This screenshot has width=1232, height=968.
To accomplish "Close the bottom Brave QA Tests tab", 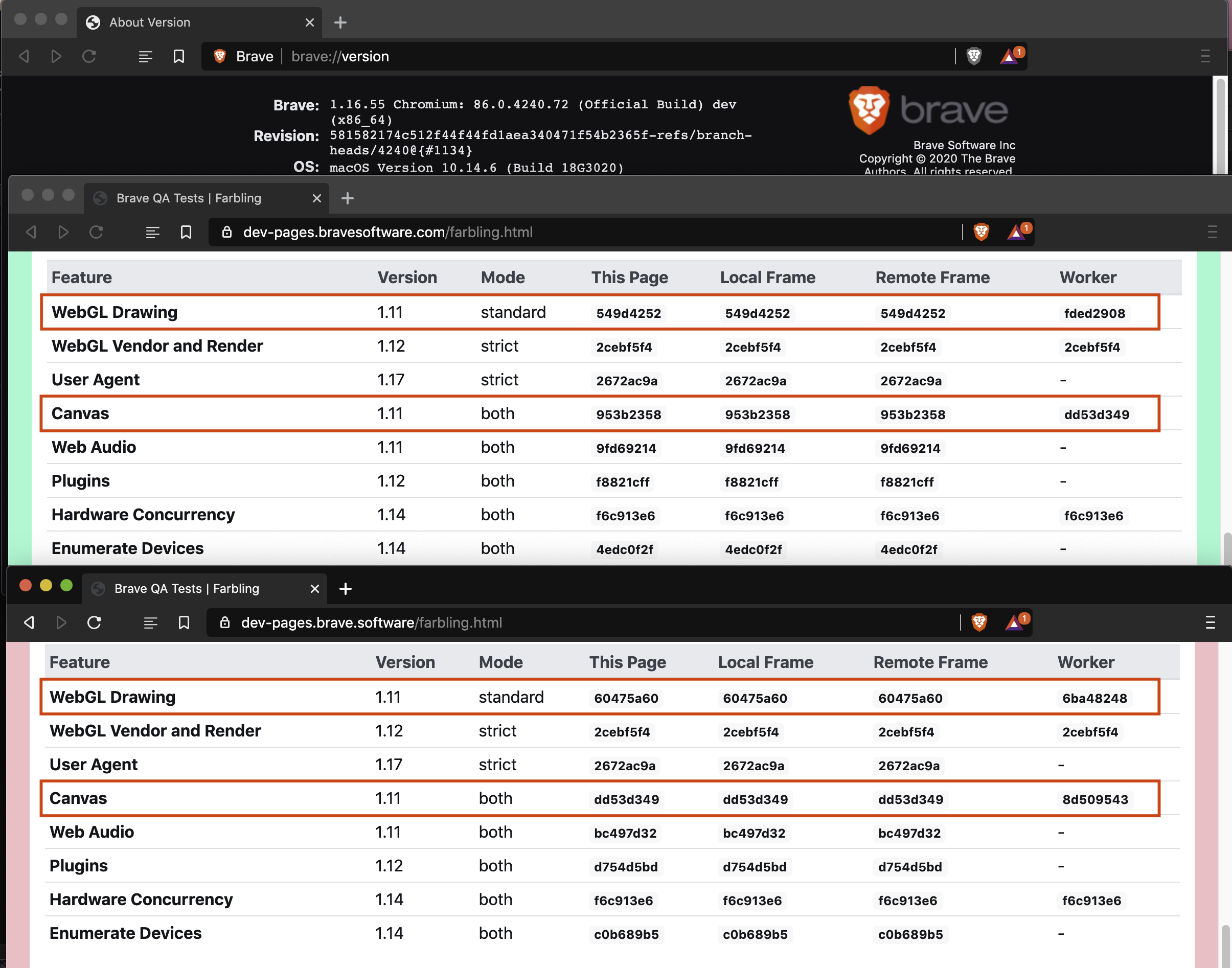I will pos(315,589).
